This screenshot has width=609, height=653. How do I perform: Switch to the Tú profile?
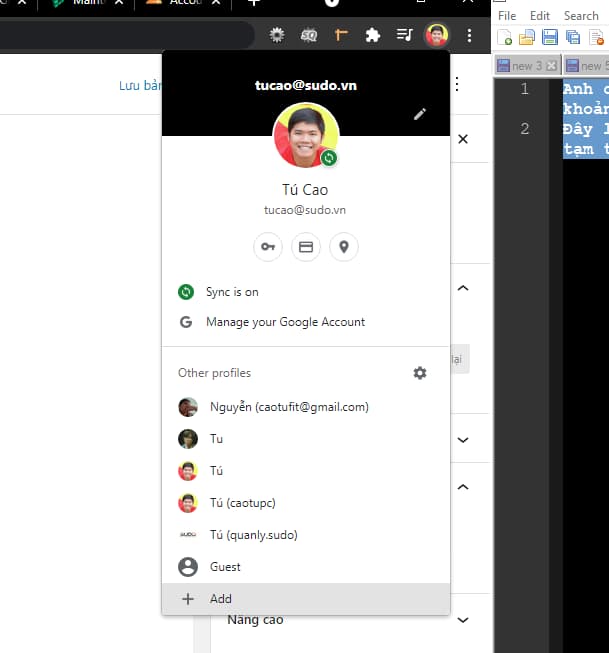click(x=306, y=471)
